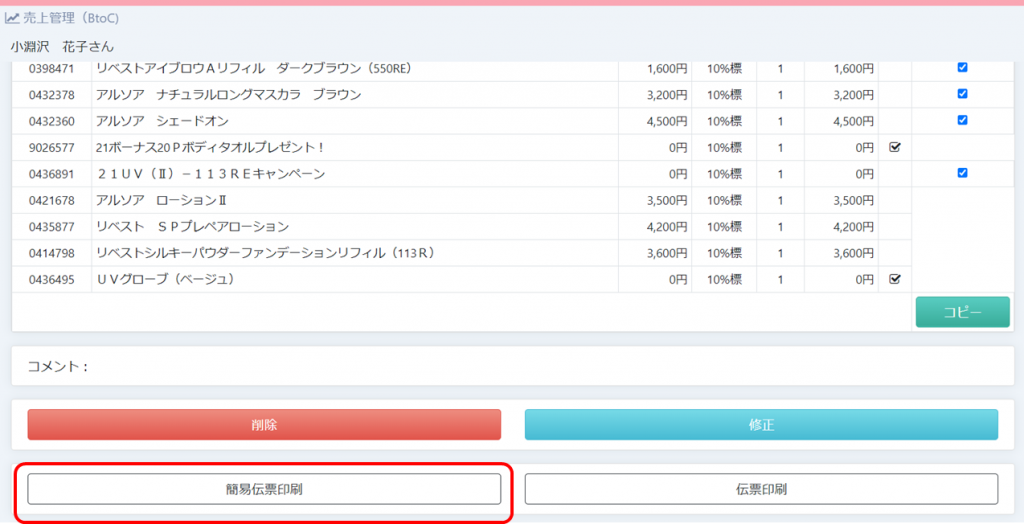Click the chart icon beside 売上管理 title

(x=12, y=18)
